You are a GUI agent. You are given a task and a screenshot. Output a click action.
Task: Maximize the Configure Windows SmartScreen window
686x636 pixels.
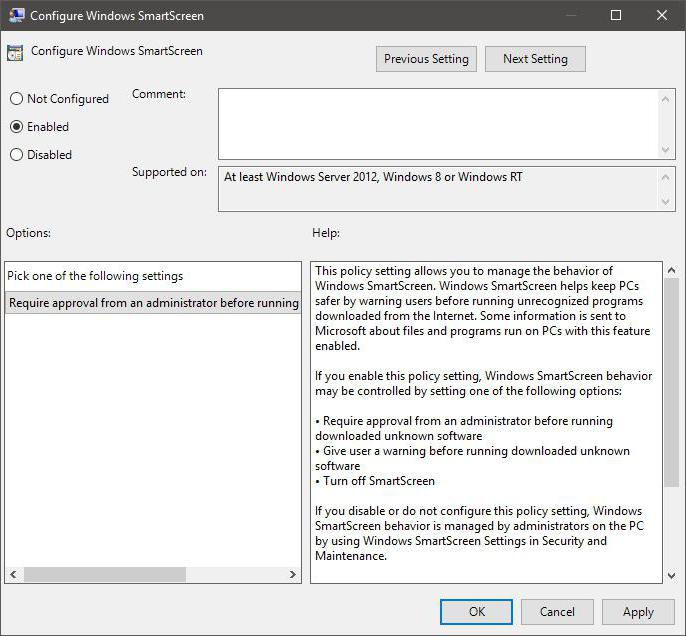616,15
